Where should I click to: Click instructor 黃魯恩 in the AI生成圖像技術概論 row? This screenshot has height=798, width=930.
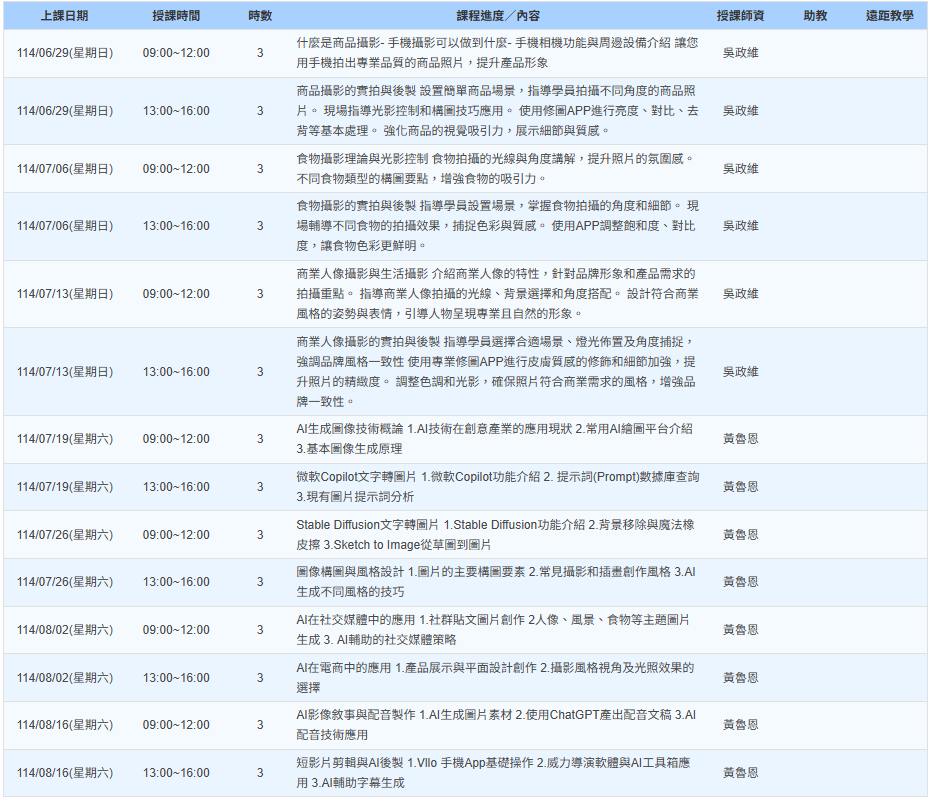pos(740,439)
